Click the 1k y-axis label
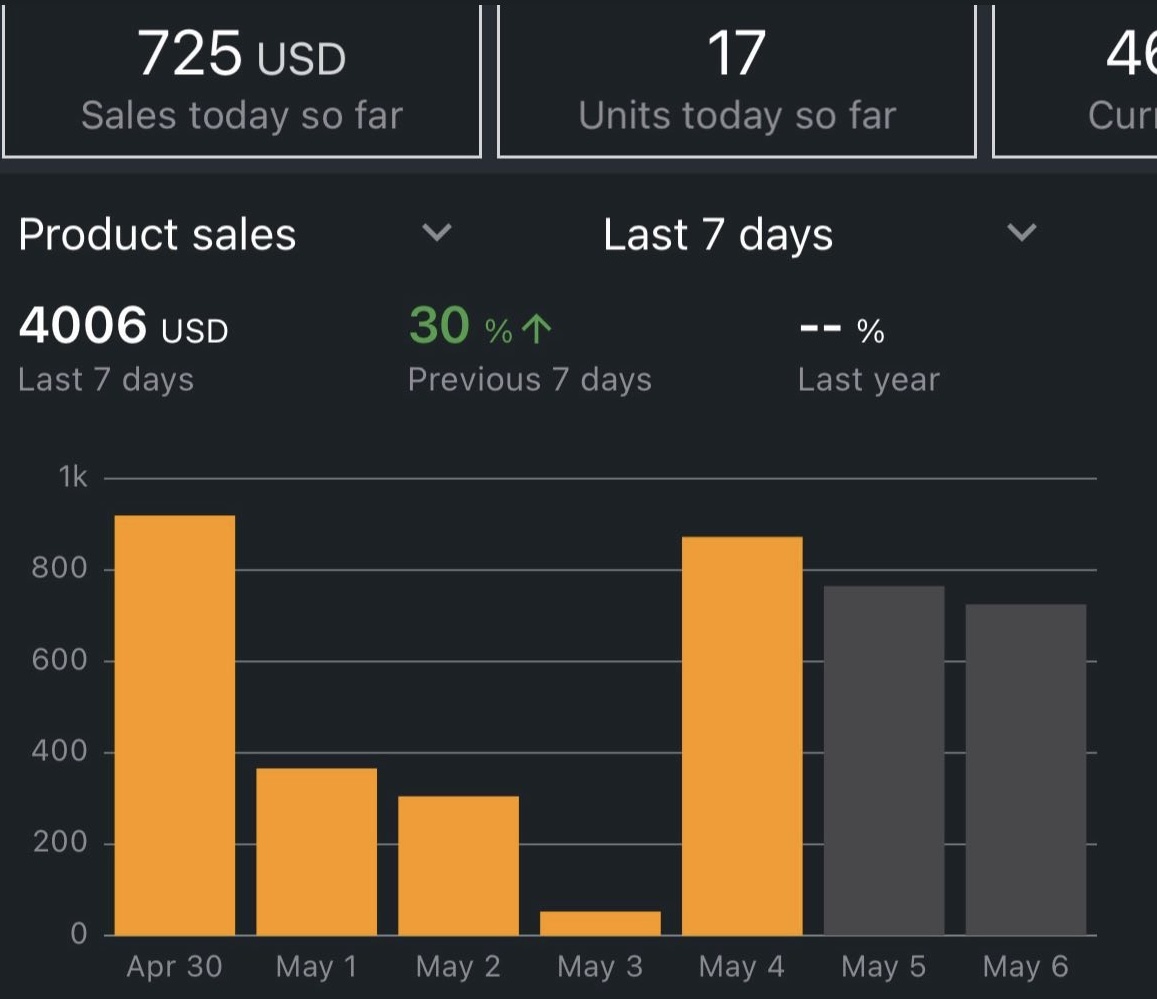Viewport: 1157px width, 999px height. [73, 478]
